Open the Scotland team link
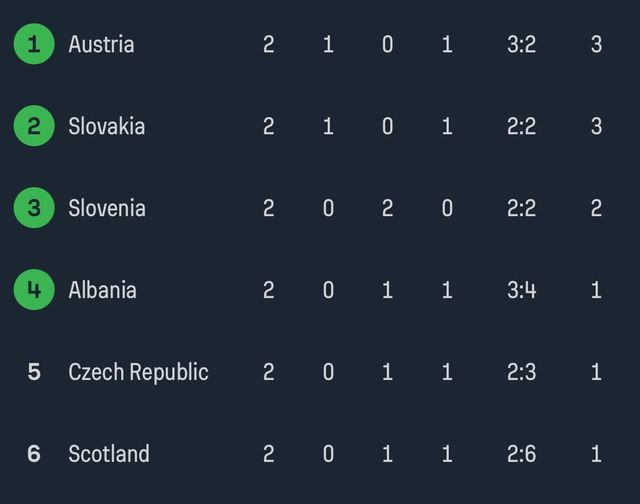The width and height of the screenshot is (640, 504). [x=109, y=454]
